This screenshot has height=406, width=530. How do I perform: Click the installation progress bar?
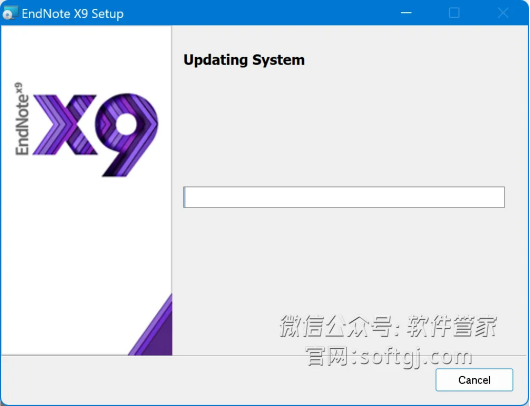click(x=344, y=197)
